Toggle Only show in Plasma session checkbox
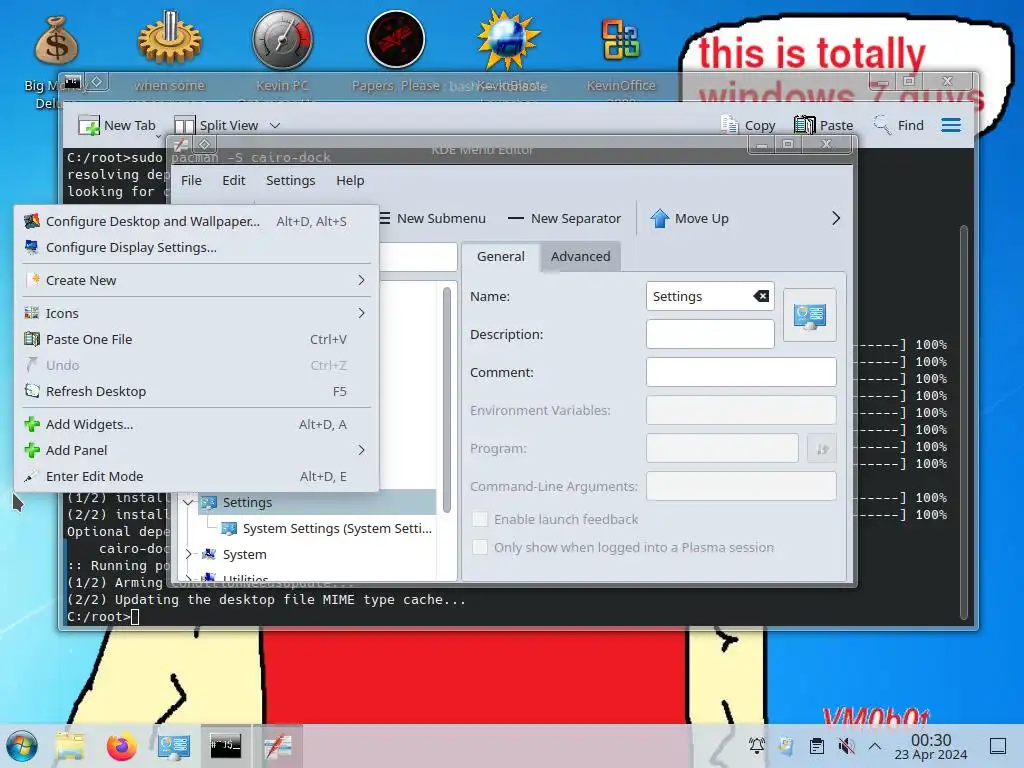Viewport: 1024px width, 768px height. [x=480, y=547]
